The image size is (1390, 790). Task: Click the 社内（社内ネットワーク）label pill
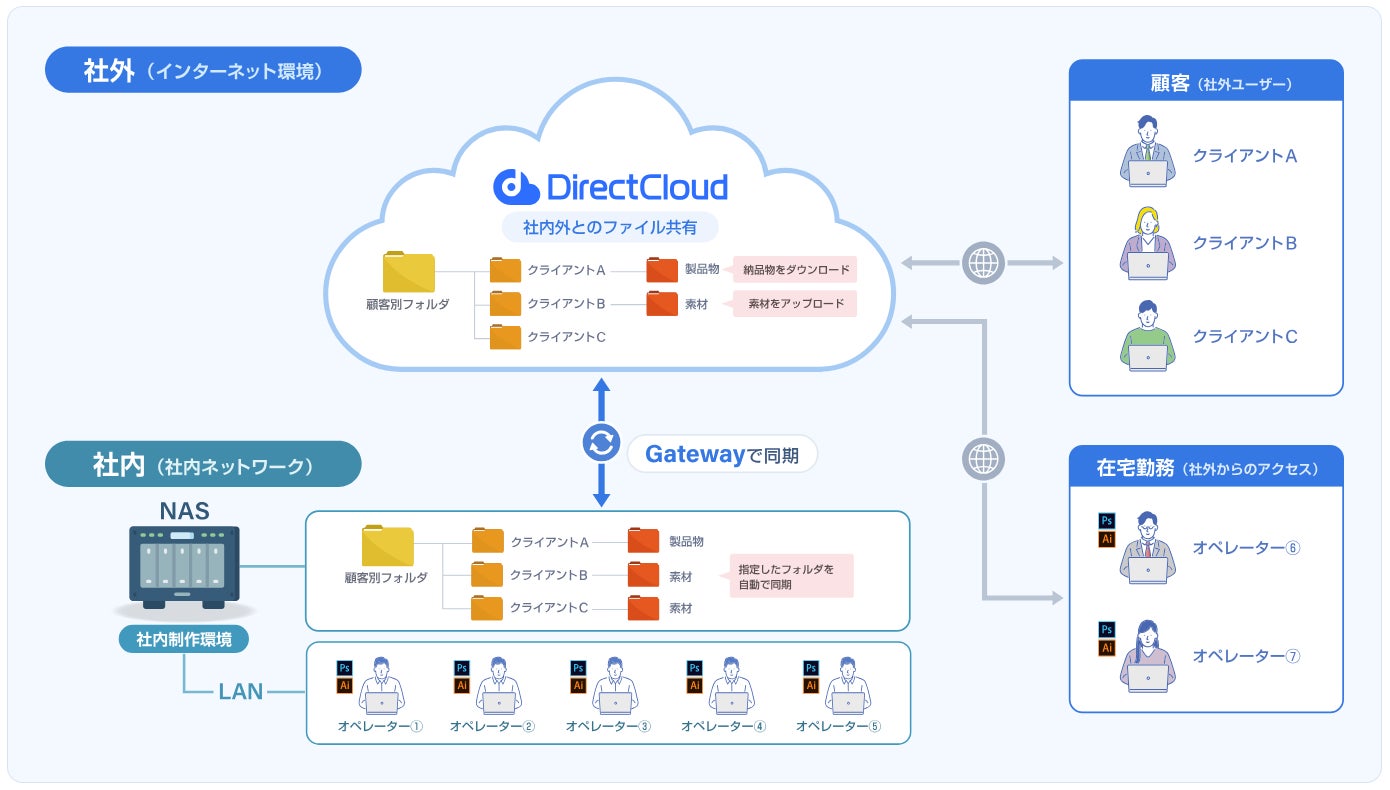[x=203, y=464]
